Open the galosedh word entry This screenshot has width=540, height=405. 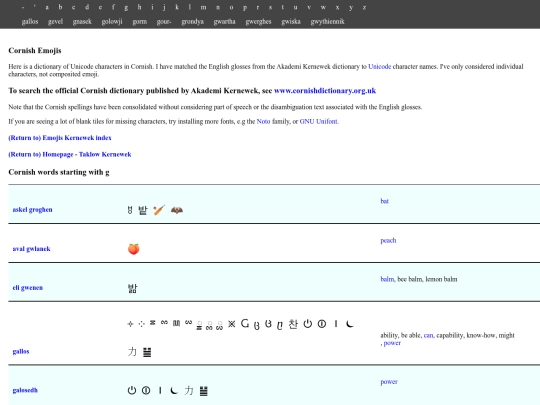25,390
